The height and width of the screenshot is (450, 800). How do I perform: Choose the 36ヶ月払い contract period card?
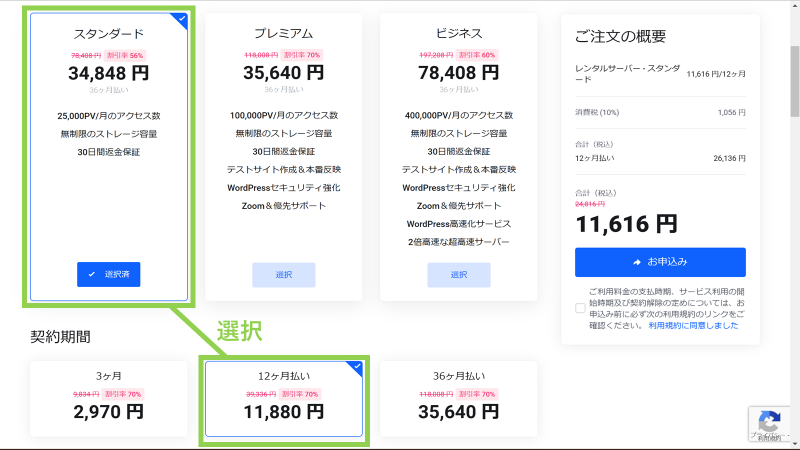pos(458,398)
